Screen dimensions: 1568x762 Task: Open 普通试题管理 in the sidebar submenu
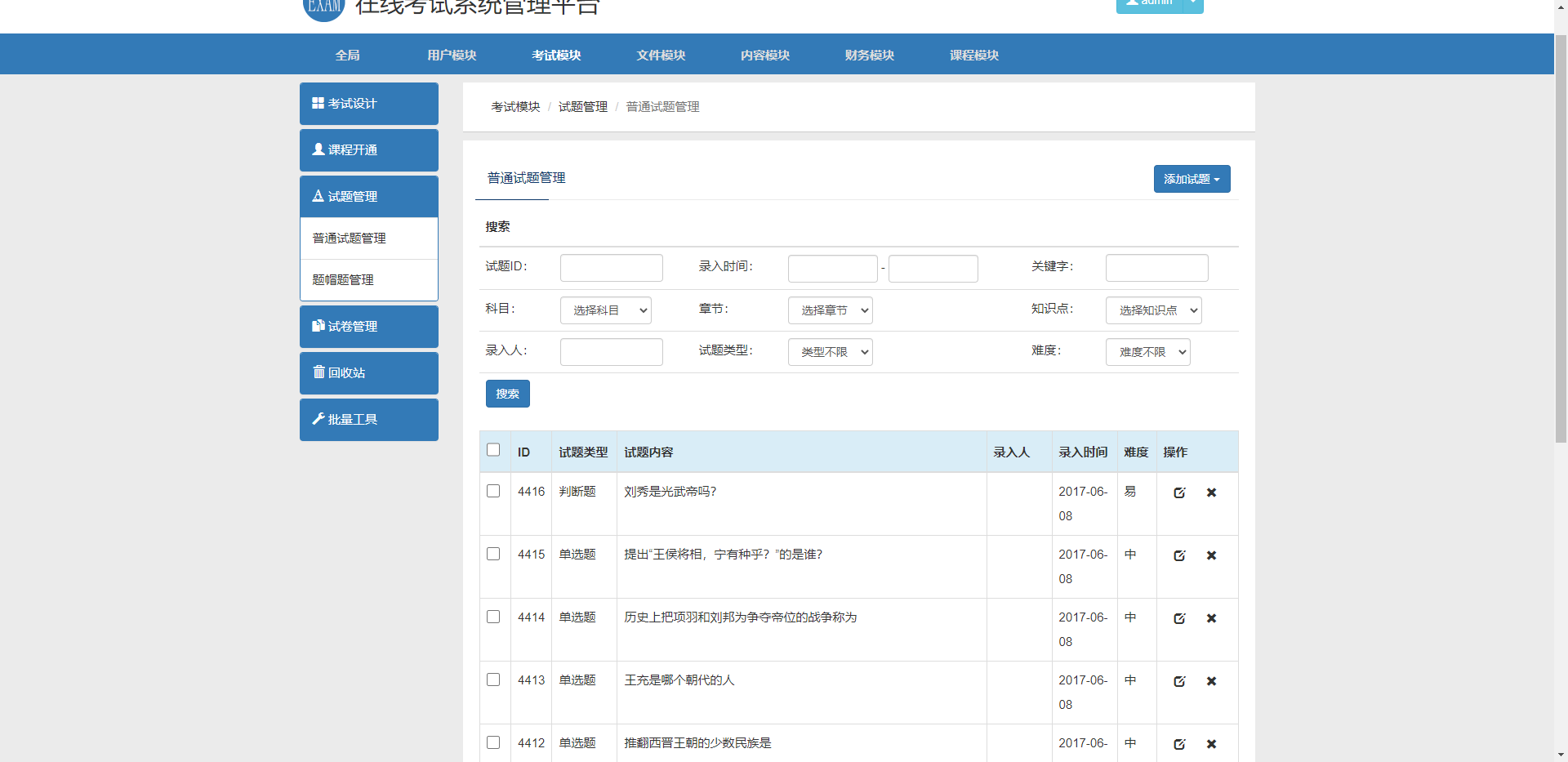coord(368,238)
